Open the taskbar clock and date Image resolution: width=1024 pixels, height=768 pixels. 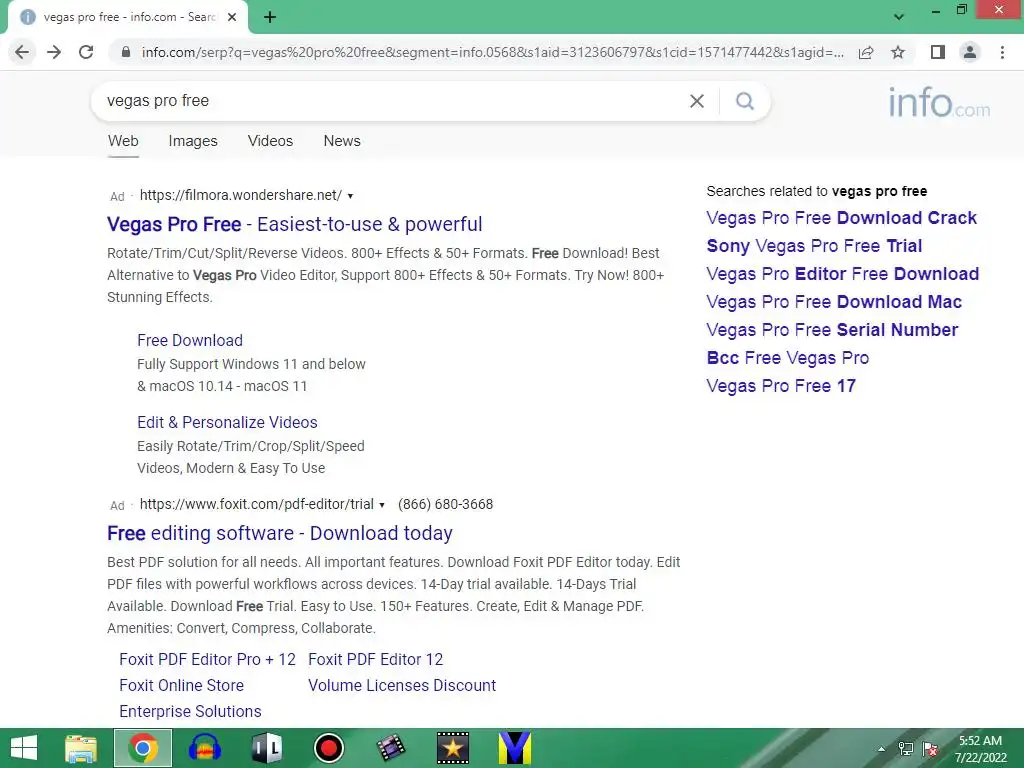pyautogui.click(x=980, y=749)
